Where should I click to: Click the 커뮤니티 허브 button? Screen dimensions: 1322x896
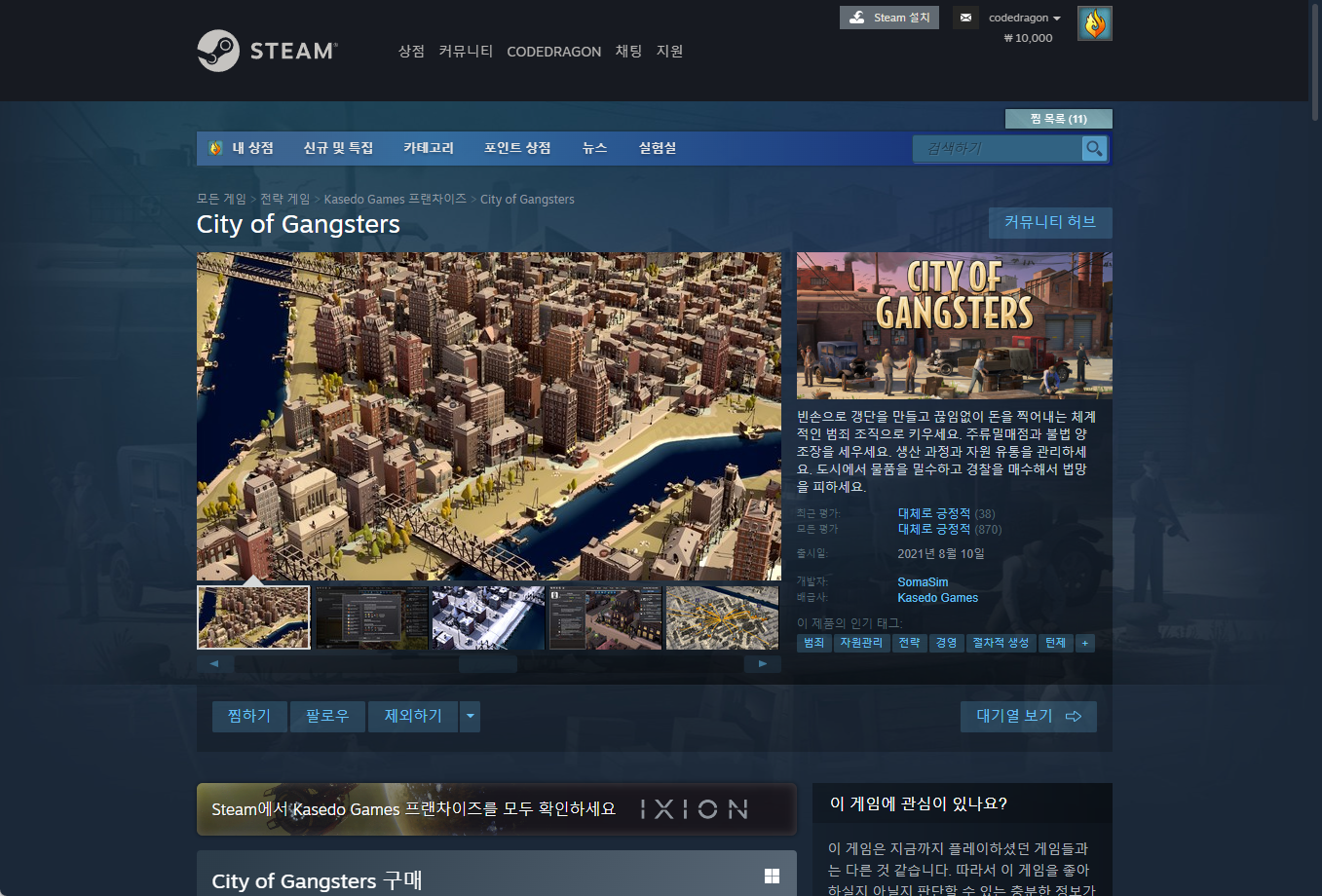1050,222
